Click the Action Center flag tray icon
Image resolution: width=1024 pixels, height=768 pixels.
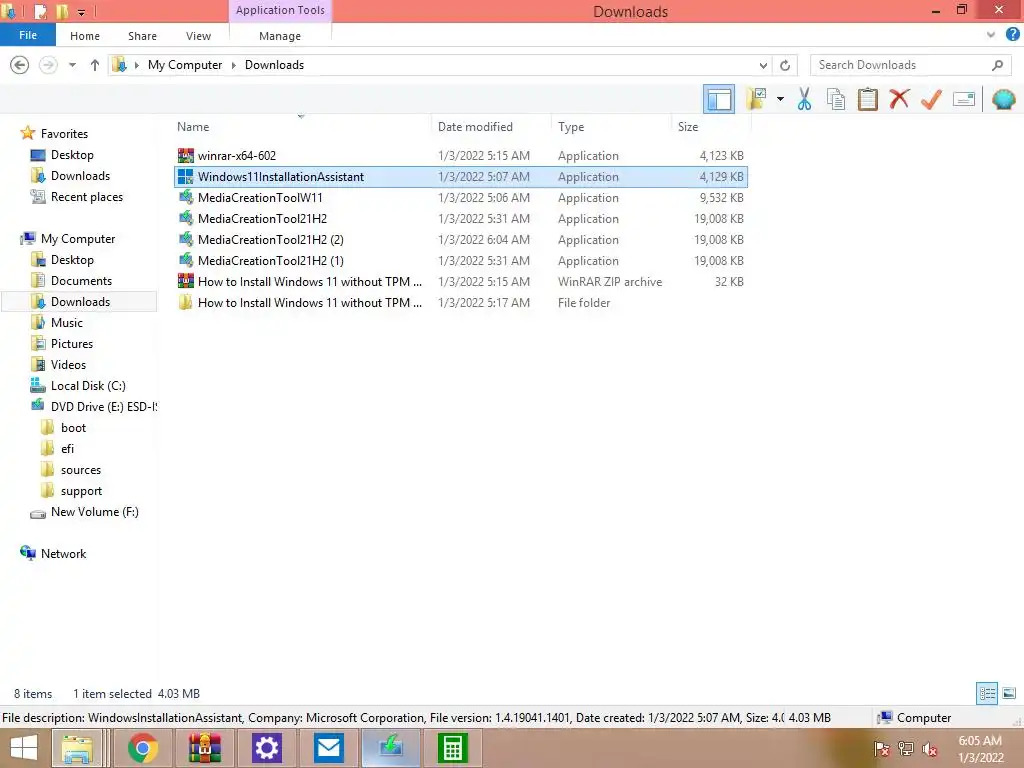click(881, 748)
